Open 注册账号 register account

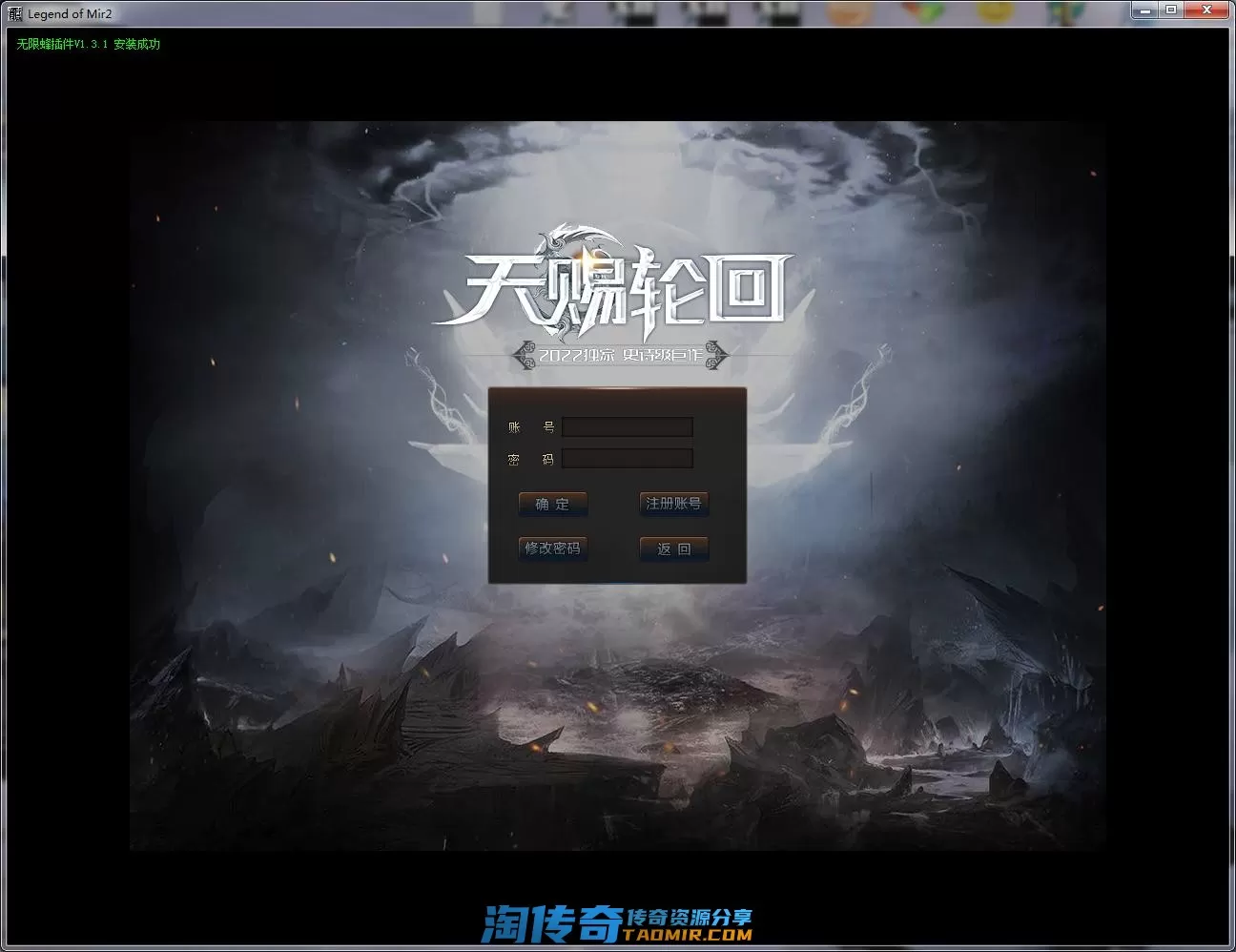(x=673, y=504)
